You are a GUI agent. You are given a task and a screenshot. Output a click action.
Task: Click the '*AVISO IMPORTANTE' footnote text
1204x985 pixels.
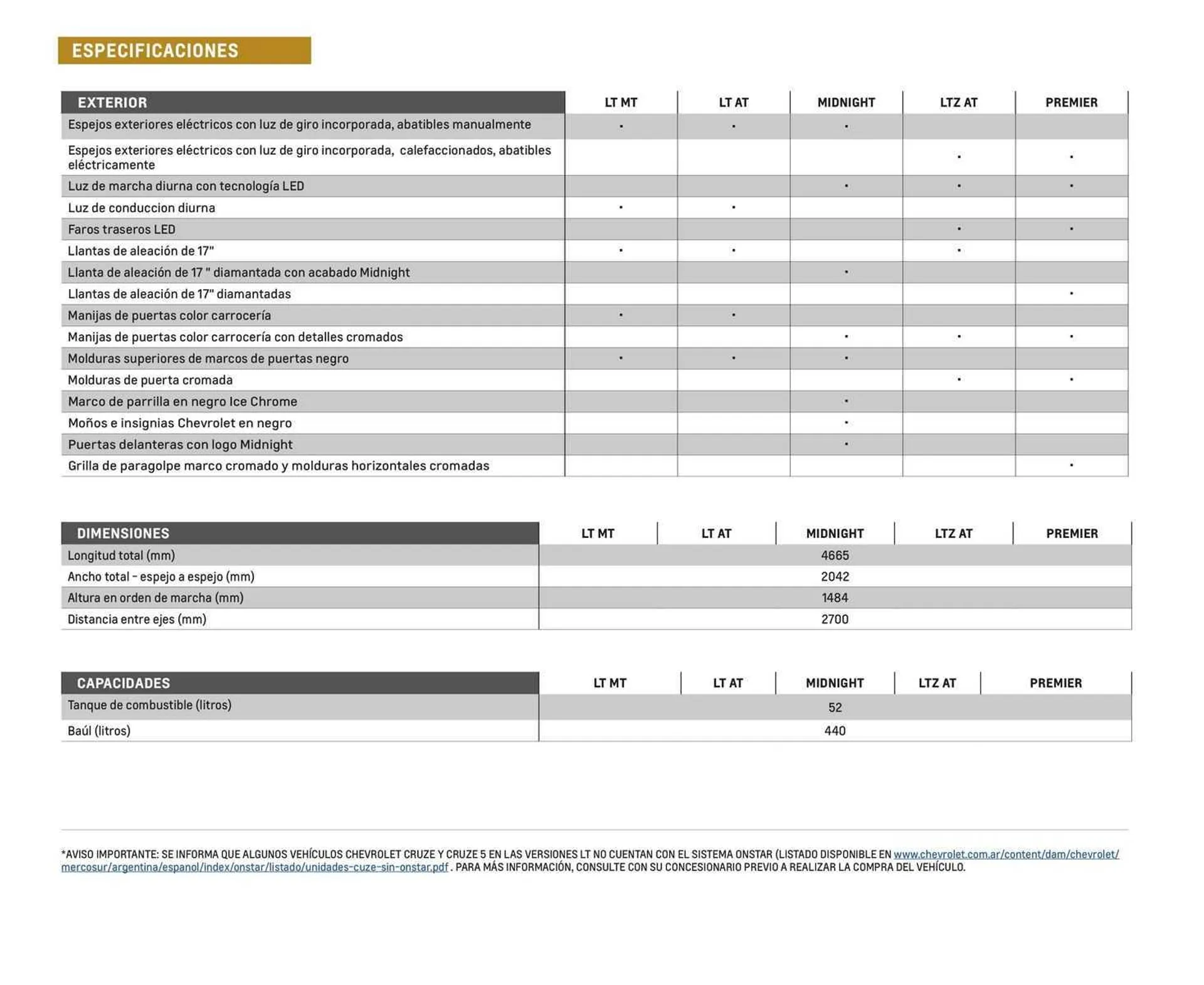click(590, 861)
